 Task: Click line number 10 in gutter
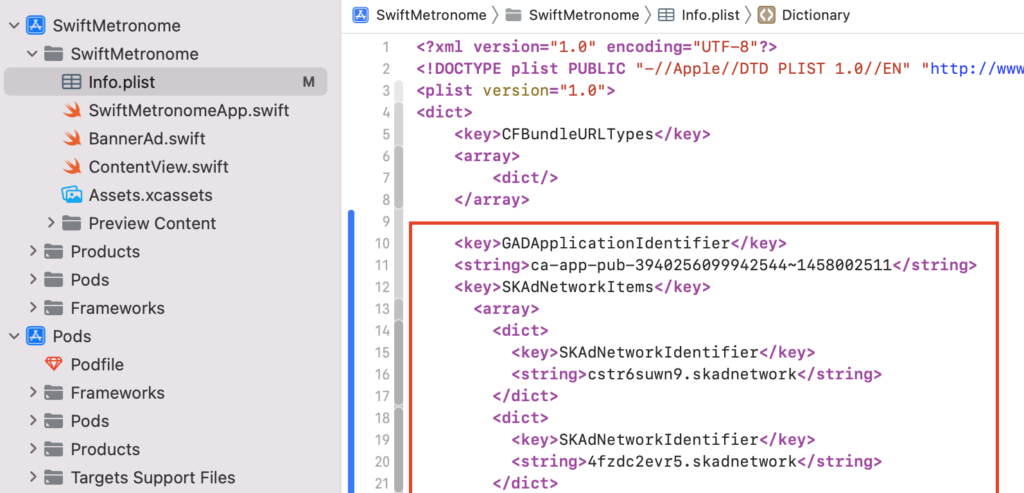click(x=381, y=243)
